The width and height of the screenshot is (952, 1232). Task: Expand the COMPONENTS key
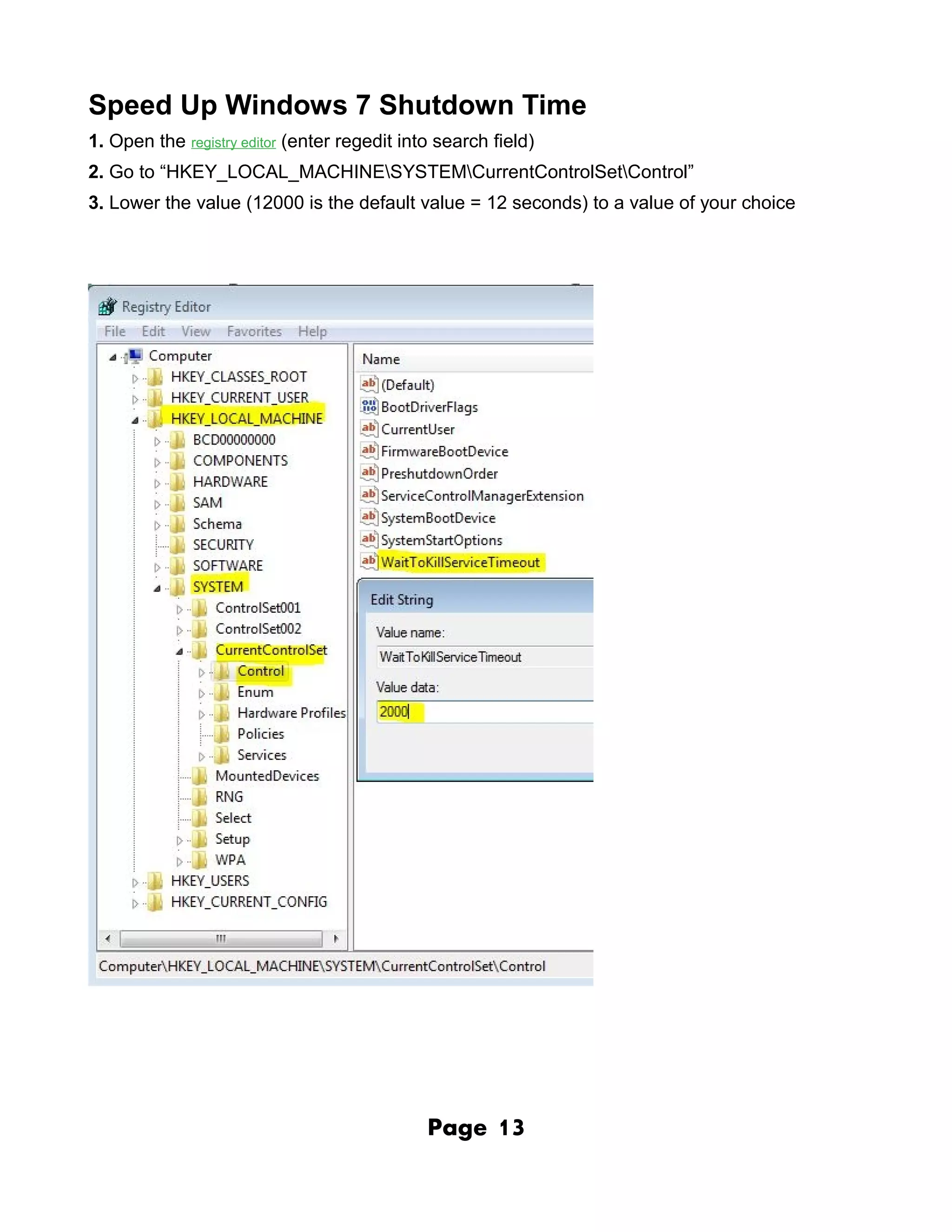[x=158, y=462]
